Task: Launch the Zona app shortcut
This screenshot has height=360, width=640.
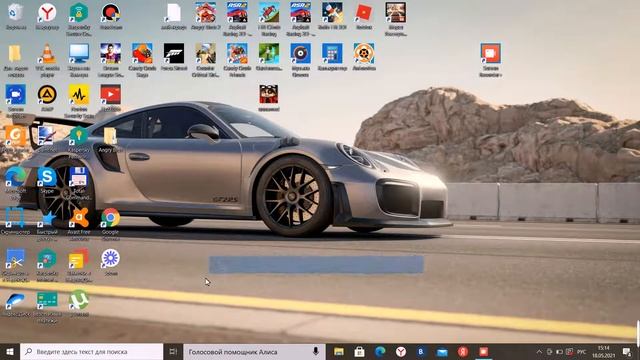Action: pyautogui.click(x=111, y=259)
